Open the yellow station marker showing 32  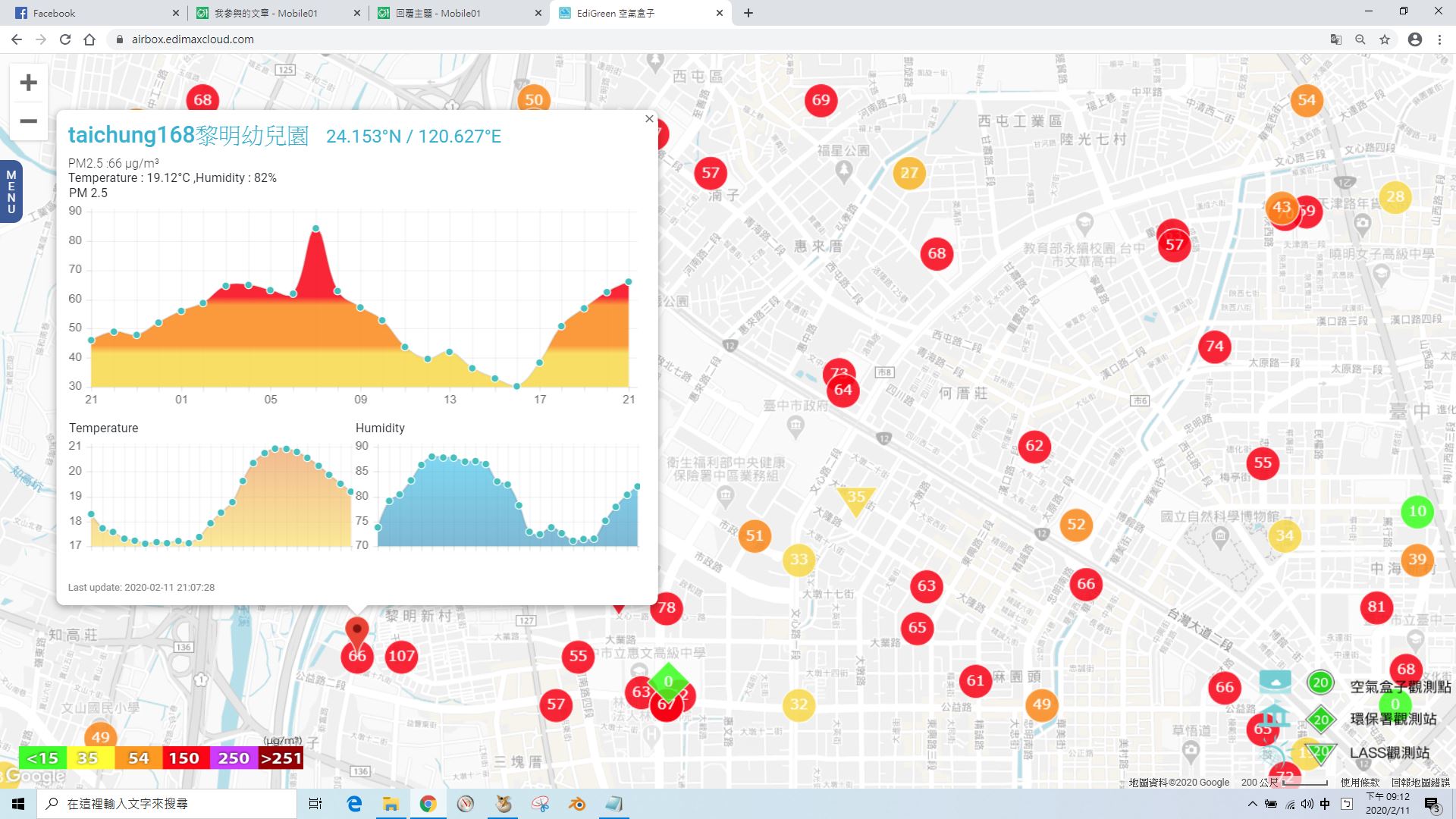pyautogui.click(x=799, y=704)
